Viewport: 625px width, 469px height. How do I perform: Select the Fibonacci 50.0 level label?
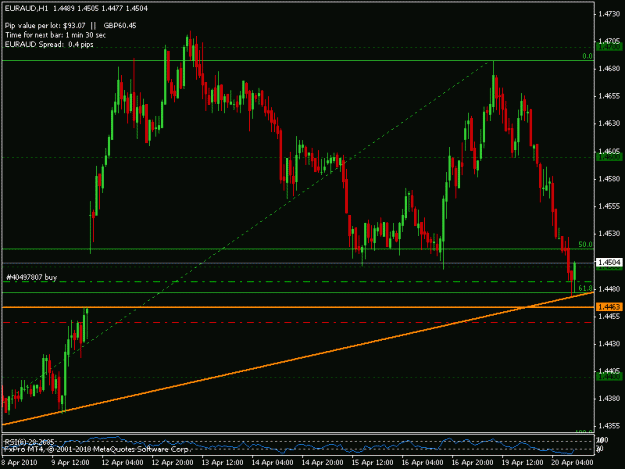coord(585,244)
